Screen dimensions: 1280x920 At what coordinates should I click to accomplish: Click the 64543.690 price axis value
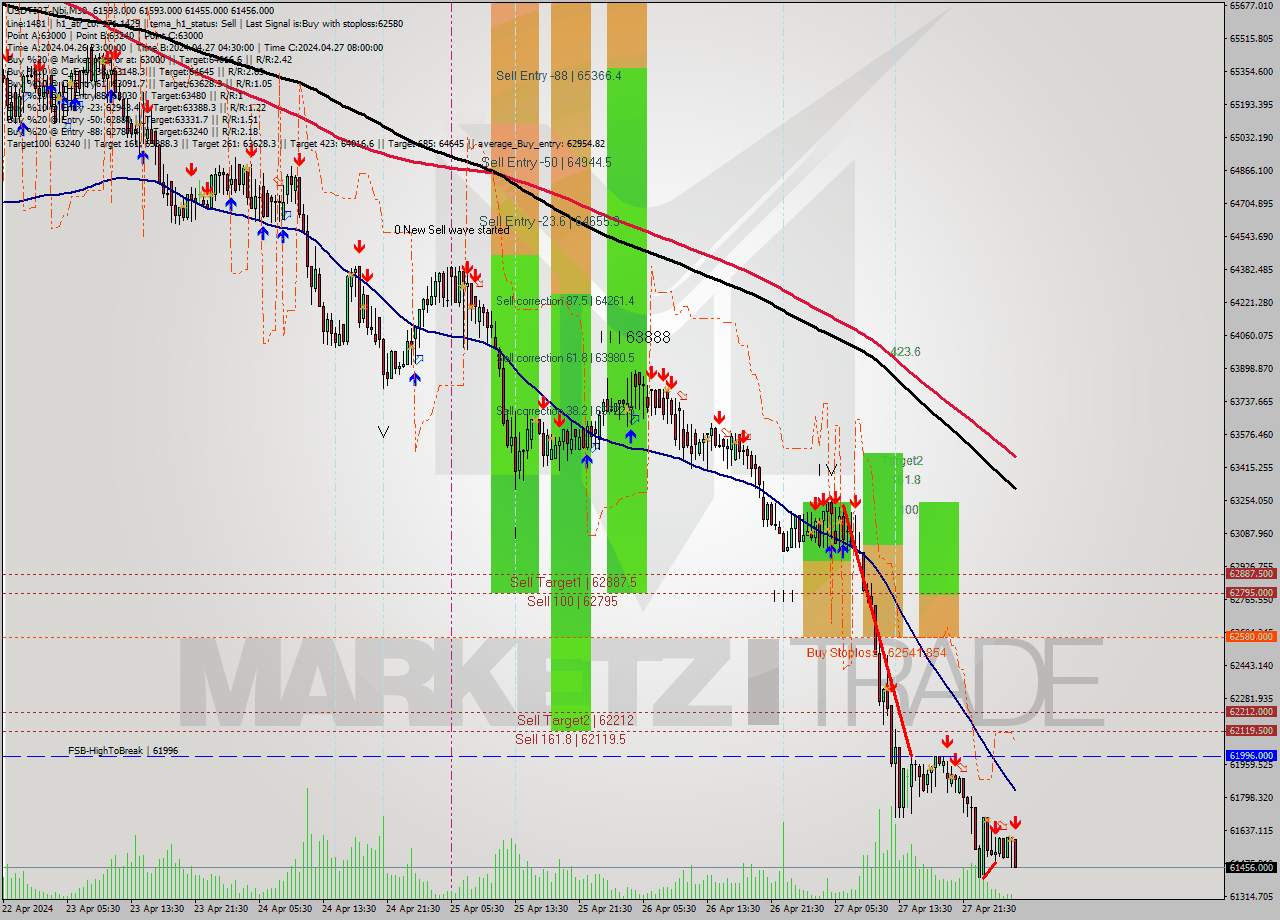coord(1251,236)
